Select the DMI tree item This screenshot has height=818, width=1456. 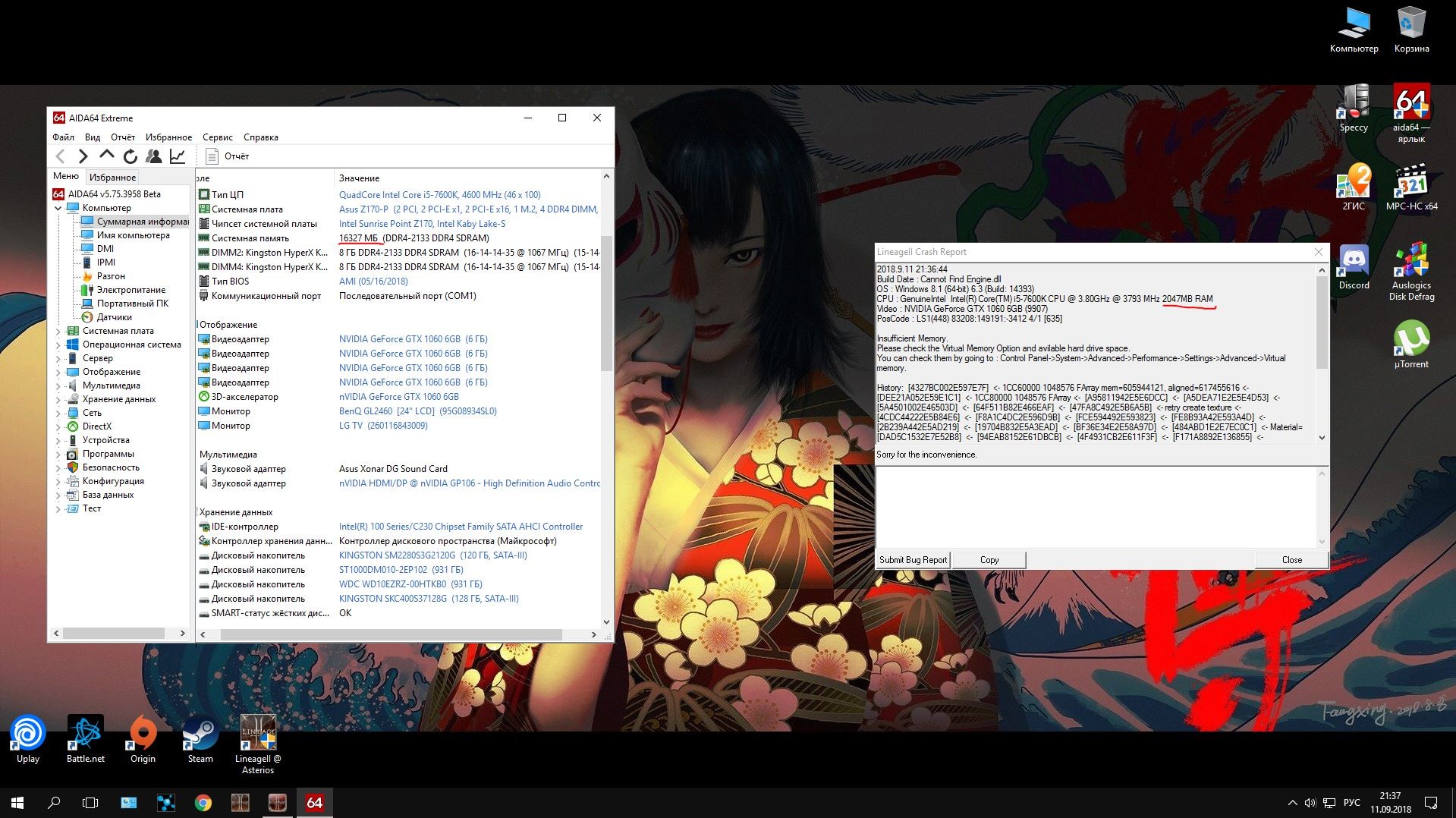[97, 249]
